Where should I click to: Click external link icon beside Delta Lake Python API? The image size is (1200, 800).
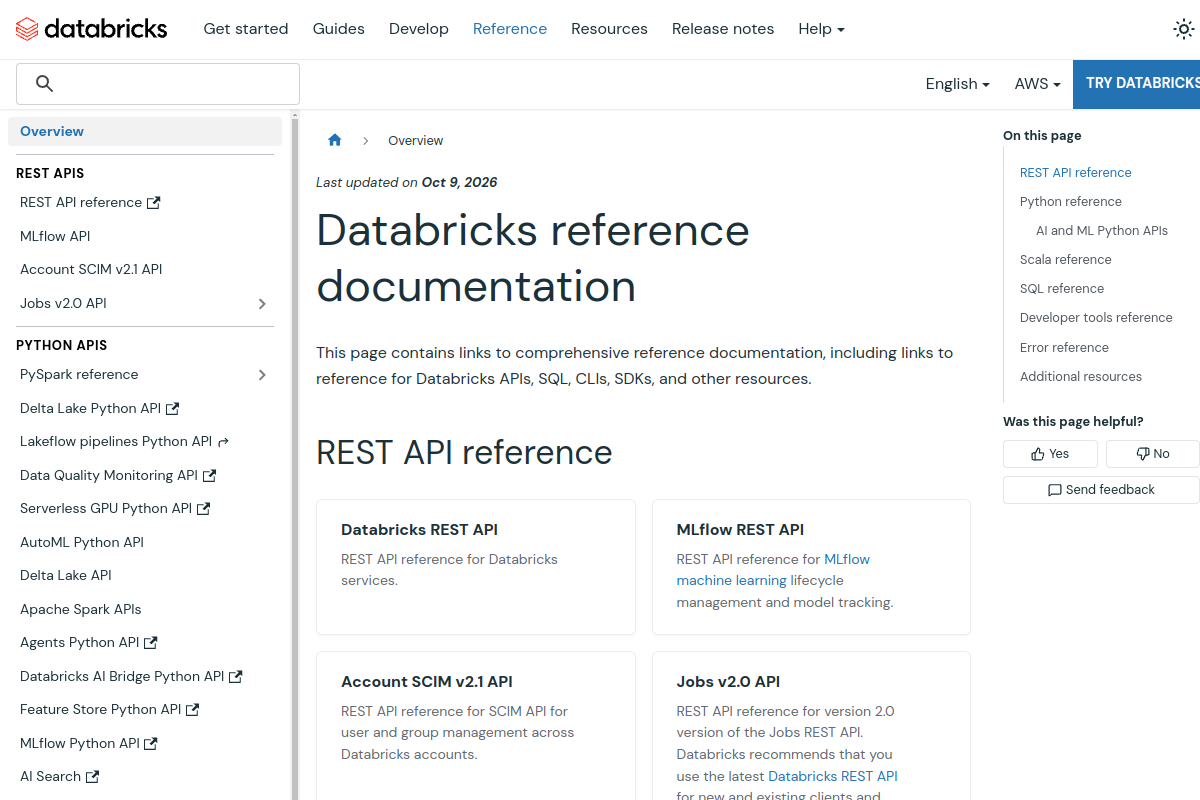pyautogui.click(x=172, y=409)
